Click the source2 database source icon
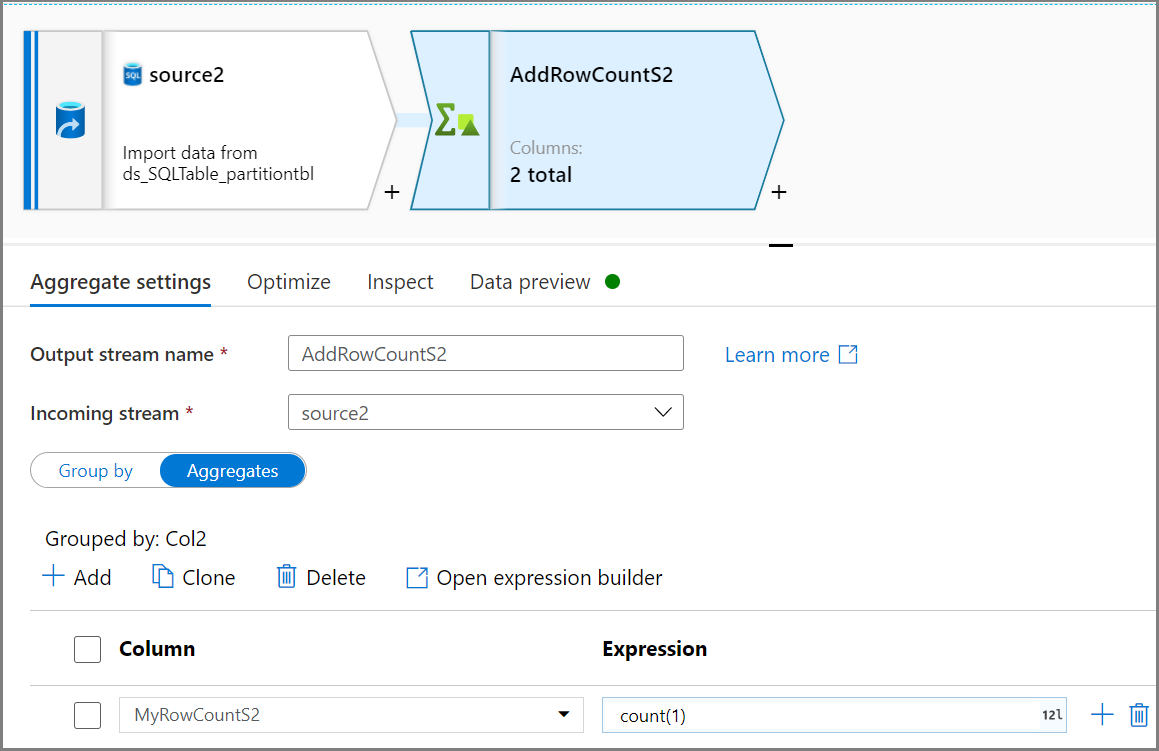1159x751 pixels. [70, 120]
